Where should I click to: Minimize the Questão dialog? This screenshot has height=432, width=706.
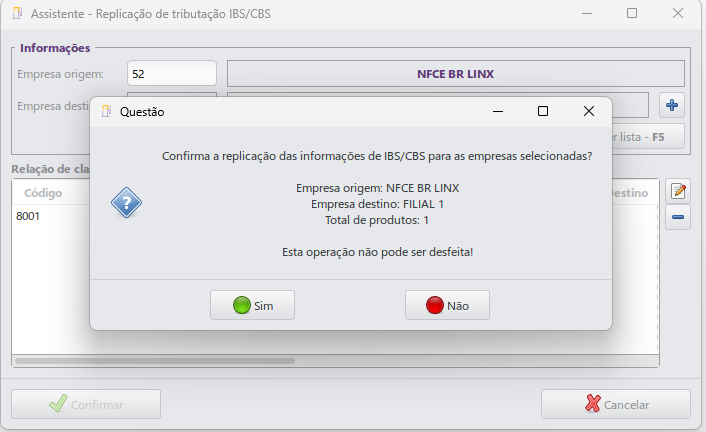pyautogui.click(x=497, y=112)
